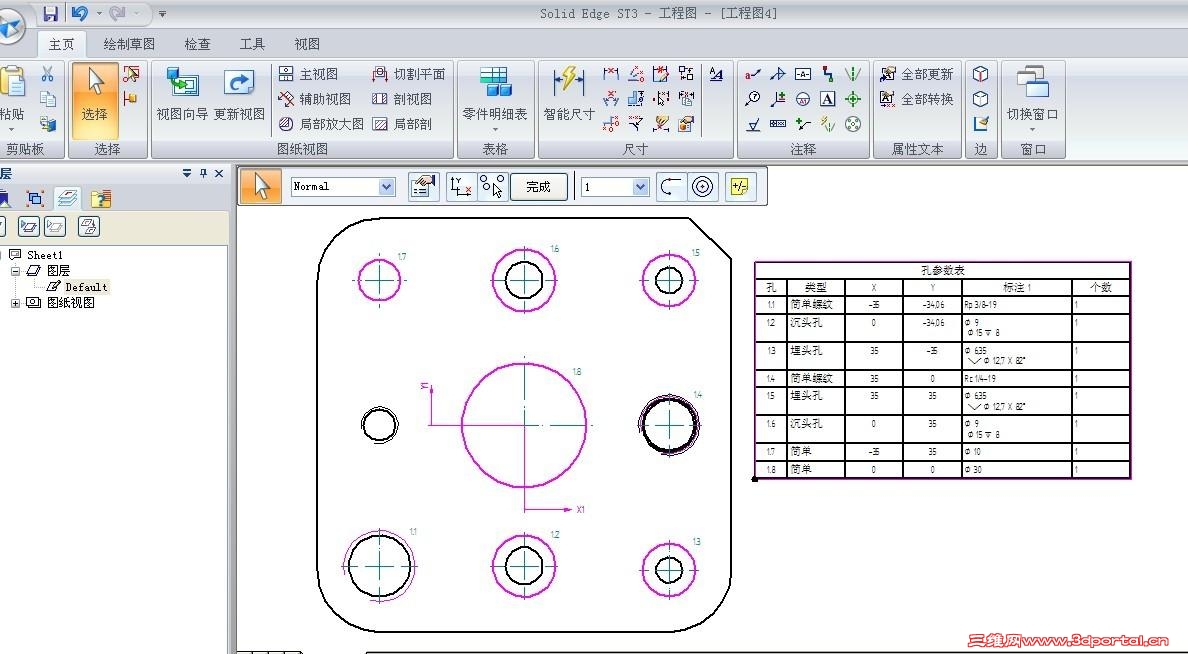1188x654 pixels.
Task: Switch to the 检查 Inspect tab
Action: [x=198, y=44]
